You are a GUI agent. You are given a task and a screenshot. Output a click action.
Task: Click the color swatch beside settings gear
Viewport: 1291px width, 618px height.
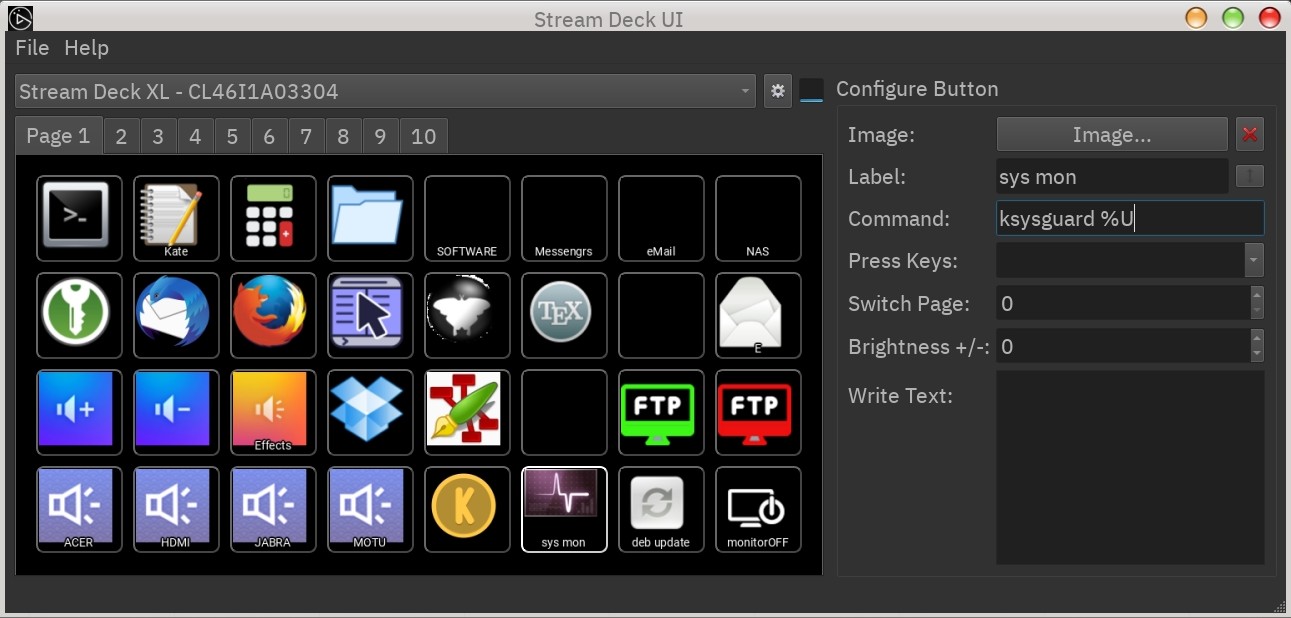(812, 91)
